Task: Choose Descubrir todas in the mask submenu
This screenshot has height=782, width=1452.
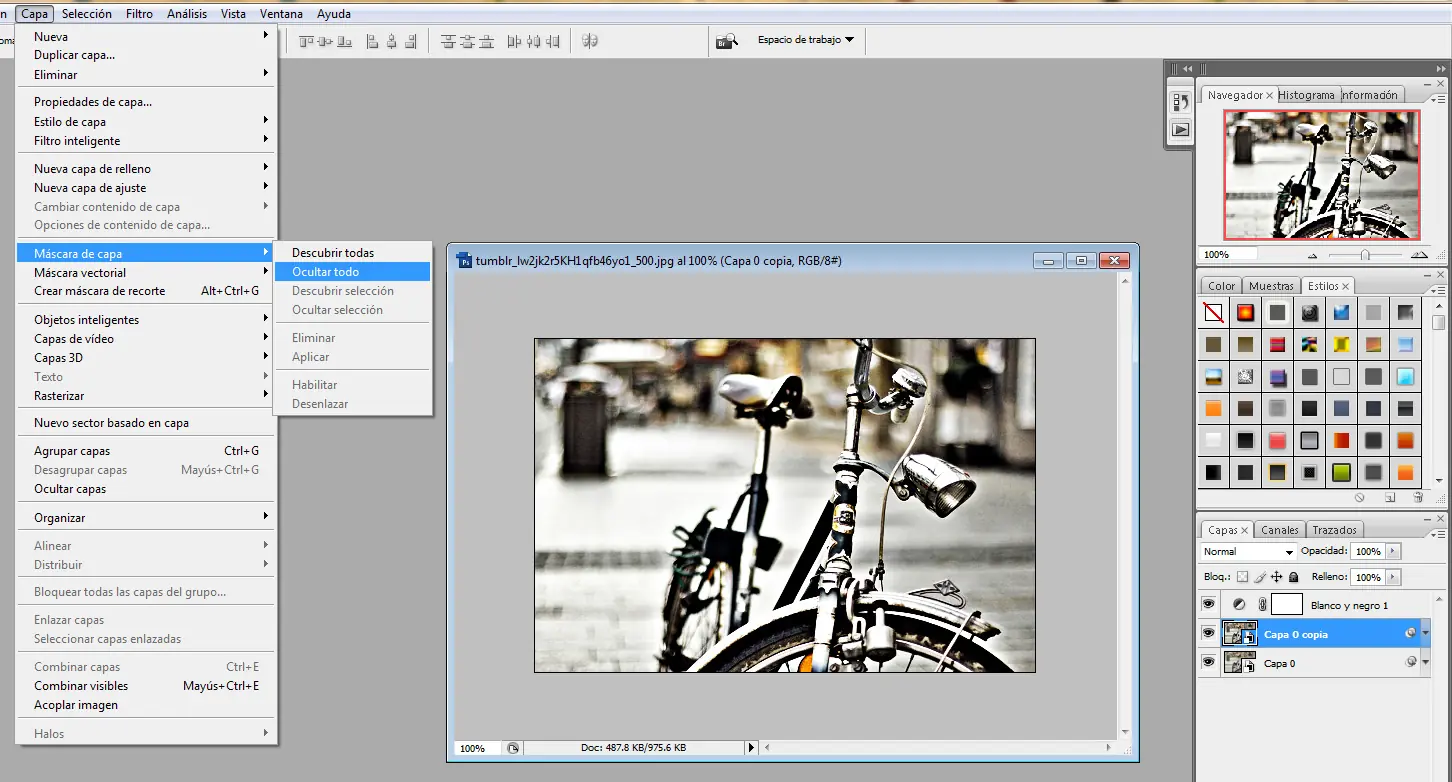Action: coord(352,253)
